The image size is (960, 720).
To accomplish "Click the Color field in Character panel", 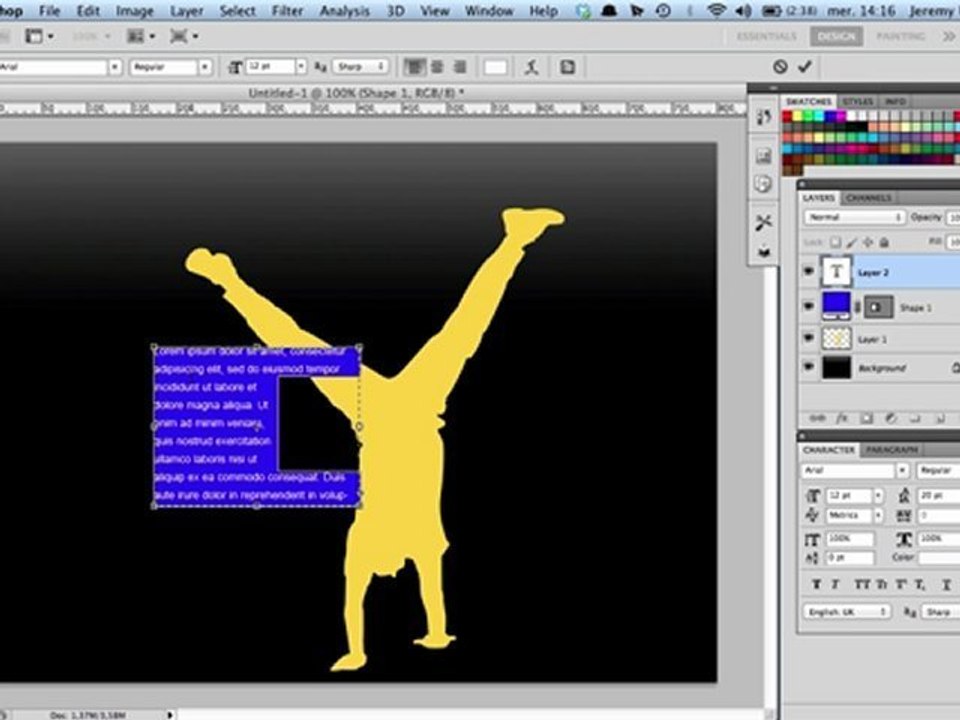I will pyautogui.click(x=940, y=558).
